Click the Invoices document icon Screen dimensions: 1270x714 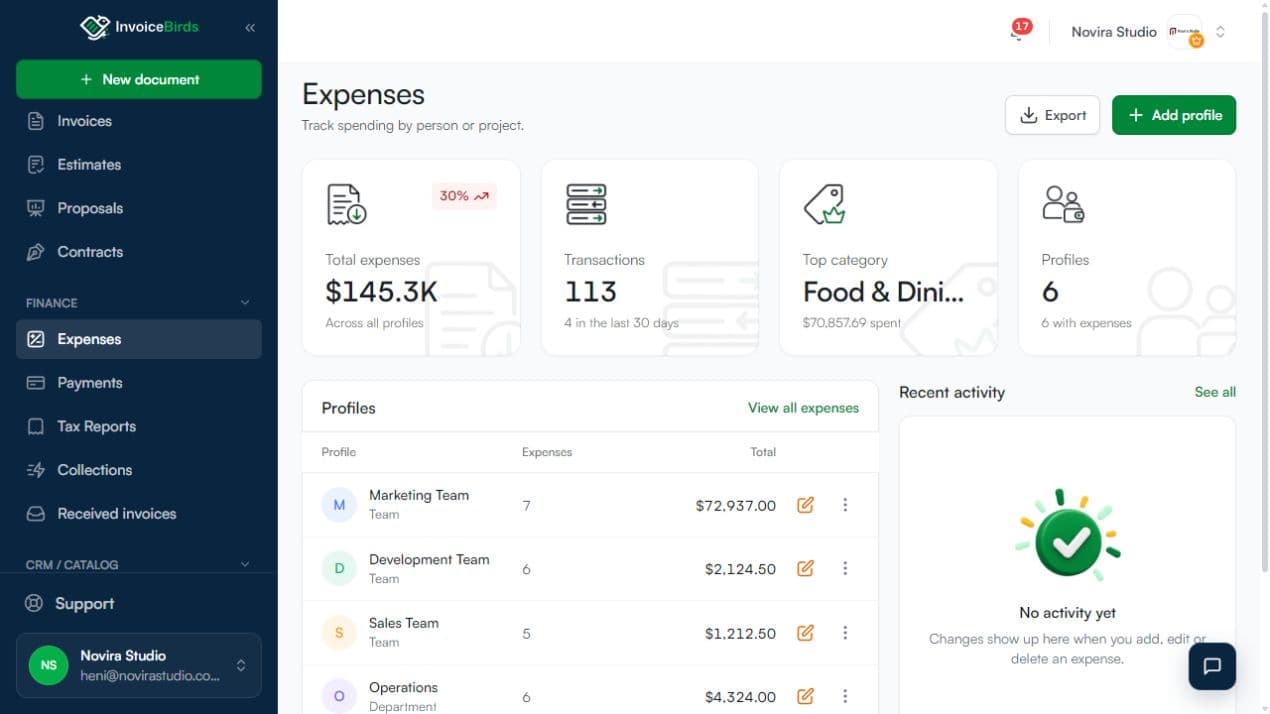tap(36, 121)
